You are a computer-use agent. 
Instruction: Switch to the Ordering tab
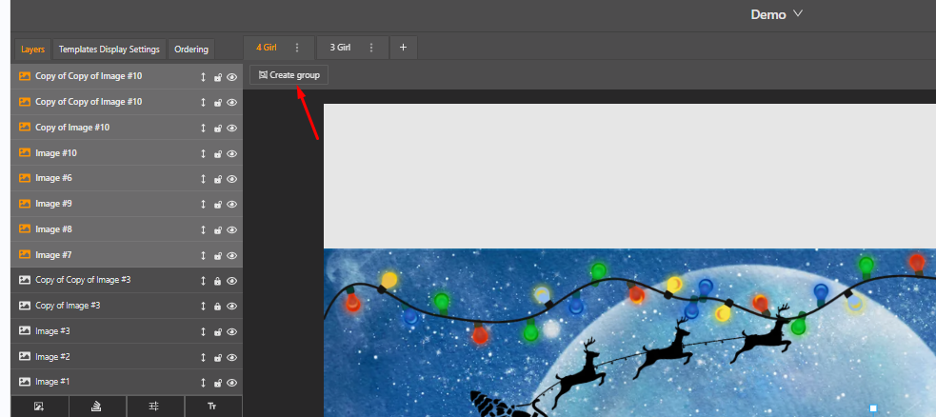(x=191, y=50)
